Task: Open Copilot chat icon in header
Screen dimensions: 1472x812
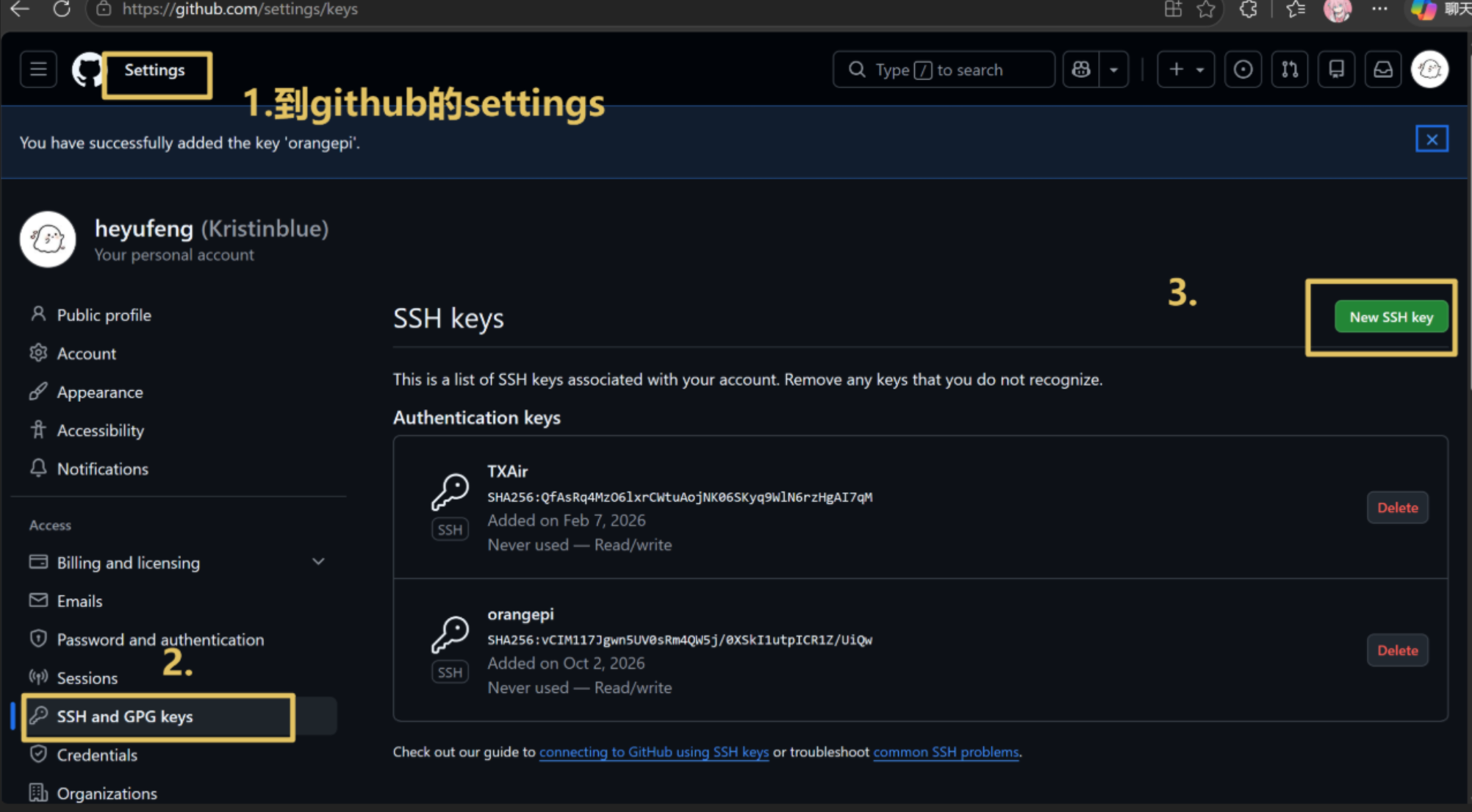Action: coord(1081,70)
